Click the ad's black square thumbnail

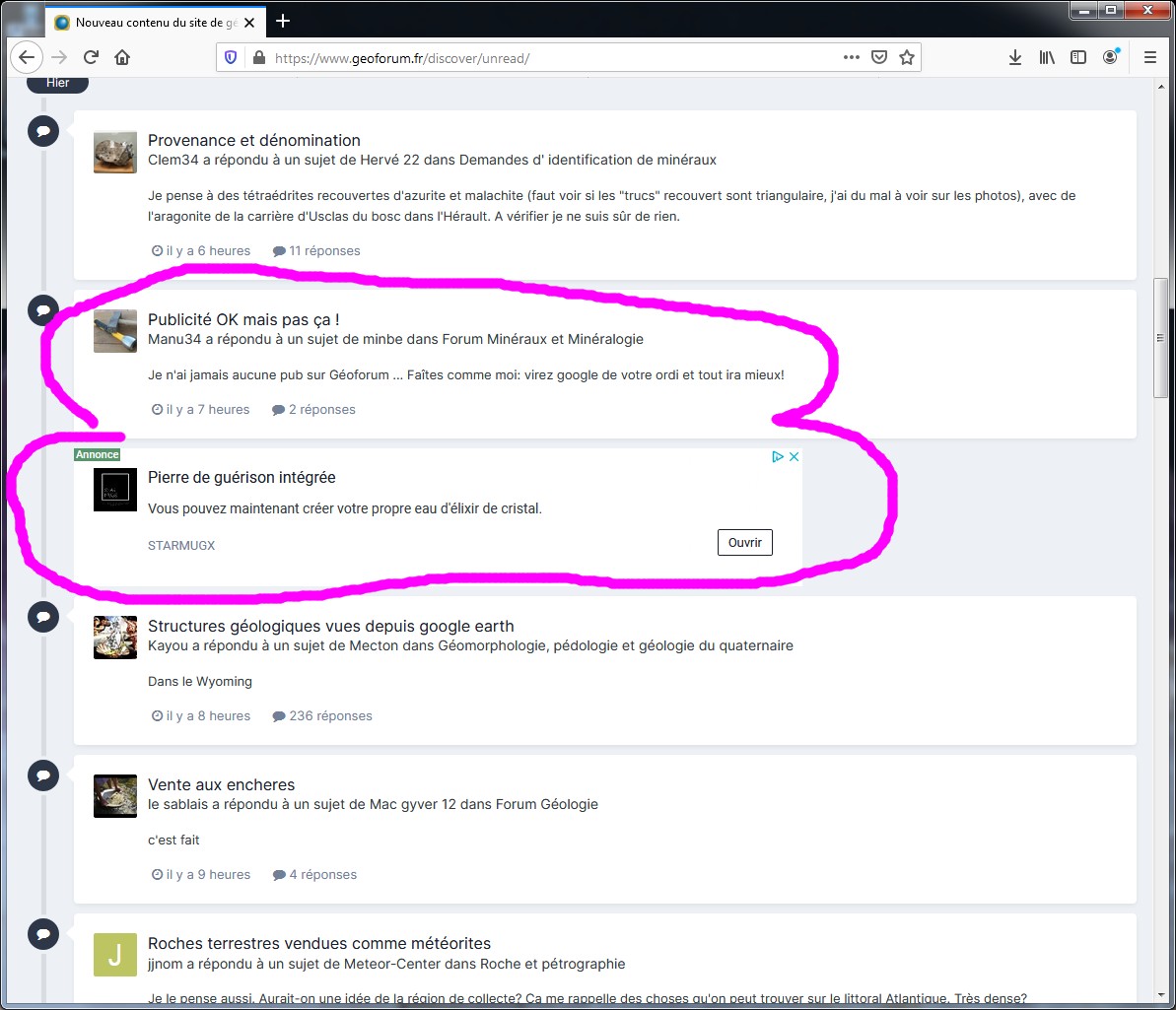coord(115,490)
